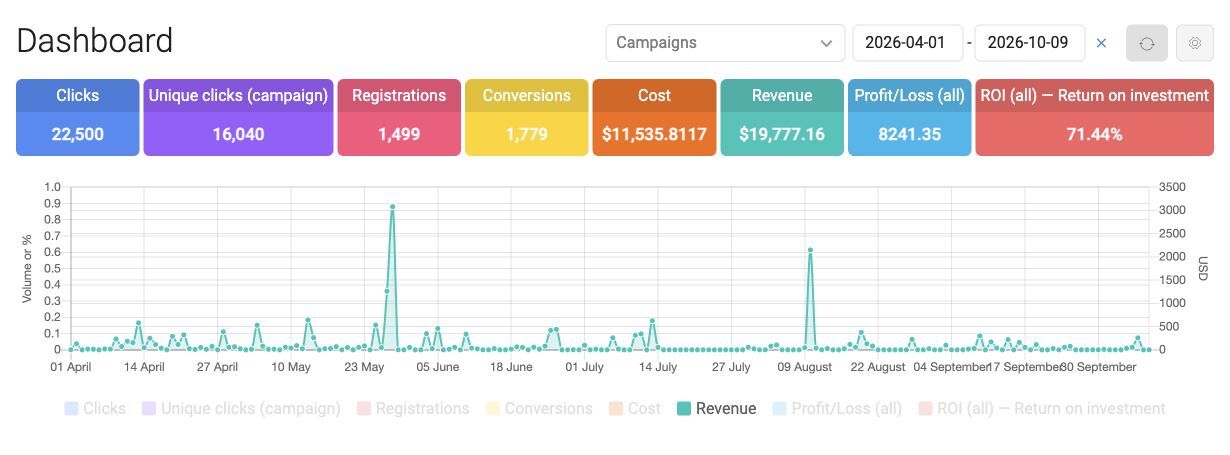Show the Conversions series via legend
Viewport: 1230px width, 455px height.
(x=539, y=408)
